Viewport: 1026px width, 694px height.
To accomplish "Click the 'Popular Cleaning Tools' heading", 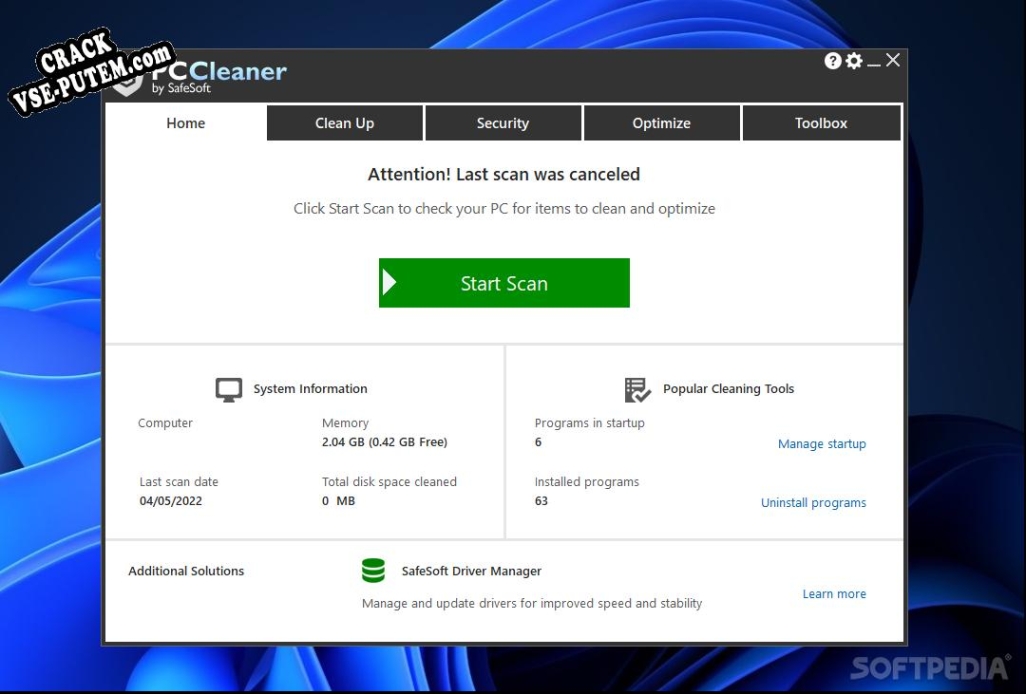I will [x=728, y=389].
